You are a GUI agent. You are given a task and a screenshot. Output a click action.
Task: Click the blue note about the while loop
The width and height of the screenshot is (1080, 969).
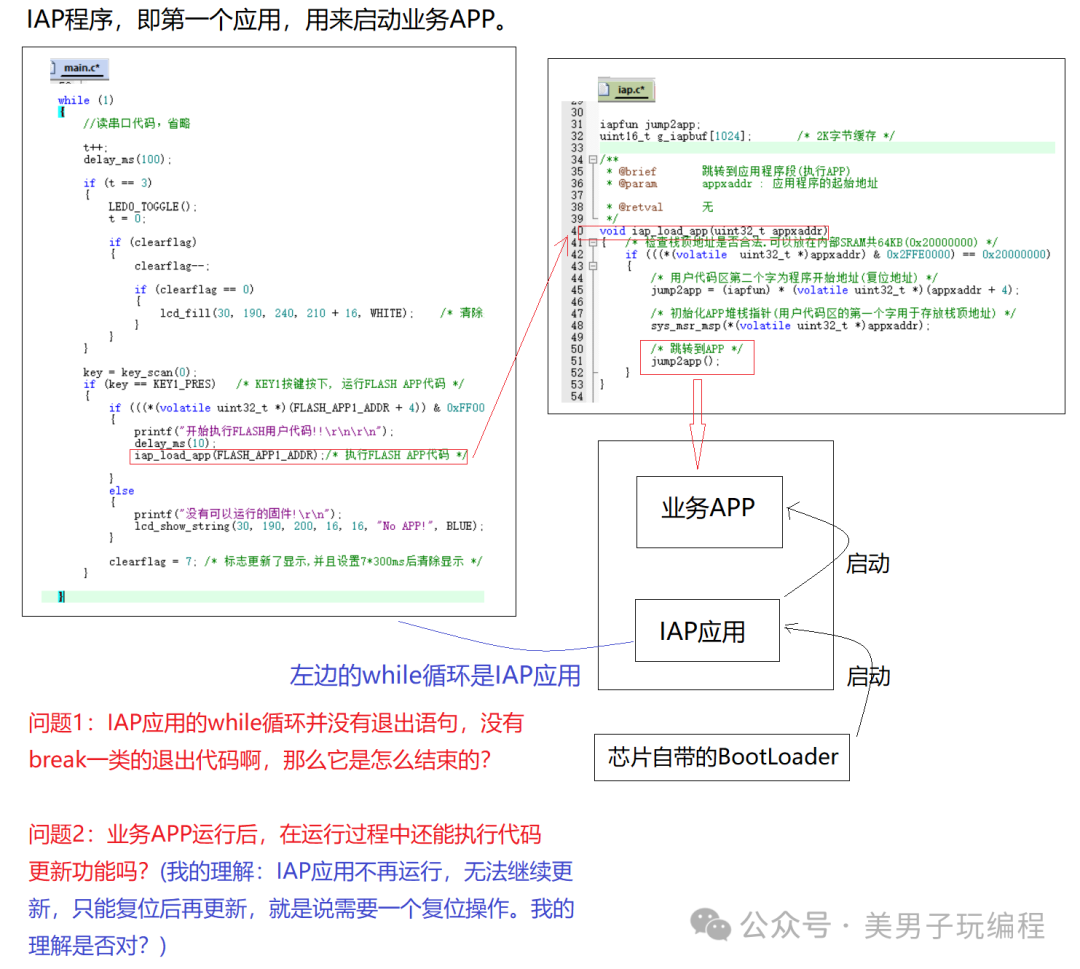tap(437, 676)
